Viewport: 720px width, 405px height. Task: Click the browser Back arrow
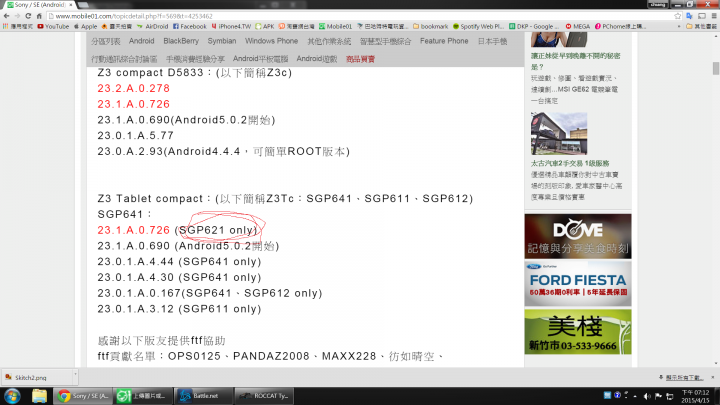[x=6, y=16]
